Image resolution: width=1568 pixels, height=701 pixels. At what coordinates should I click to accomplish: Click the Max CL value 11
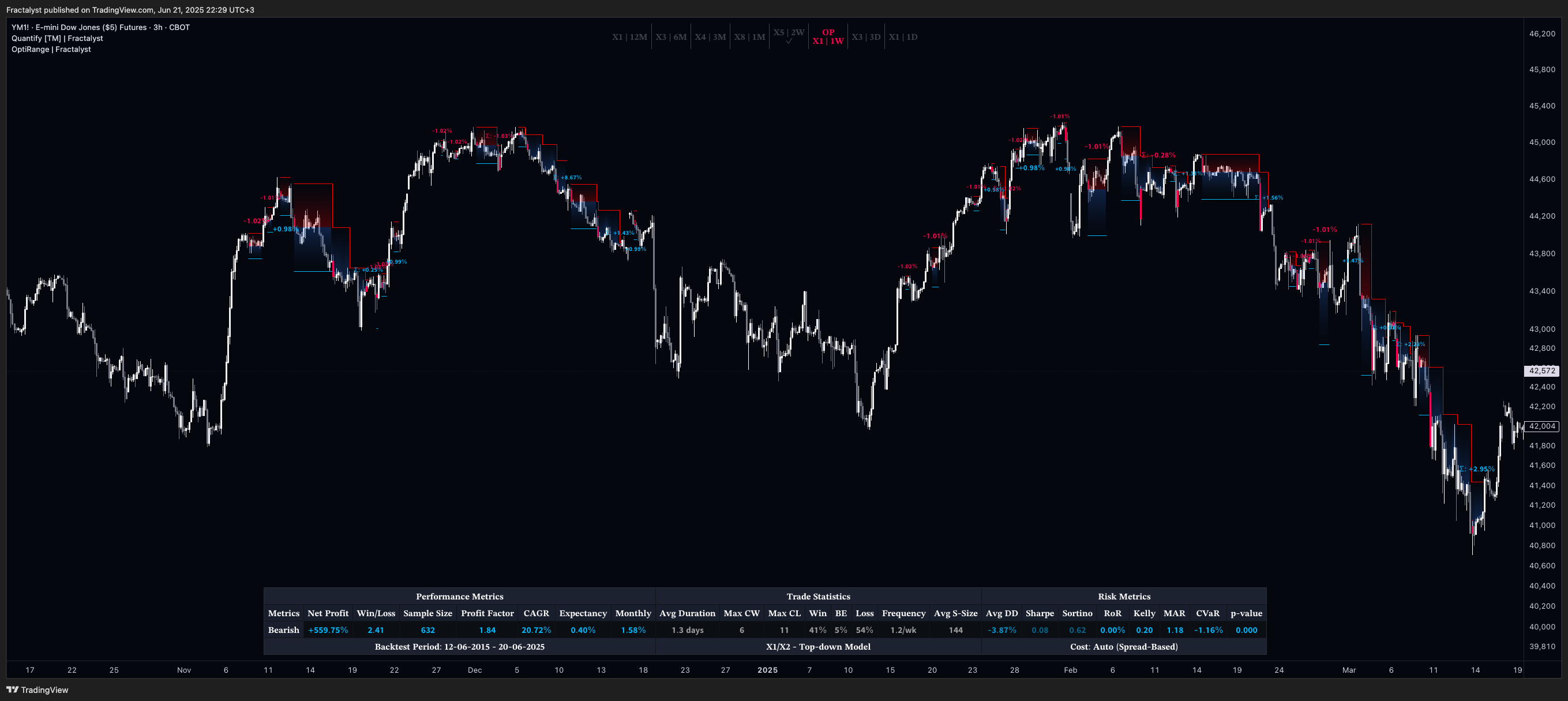784,630
